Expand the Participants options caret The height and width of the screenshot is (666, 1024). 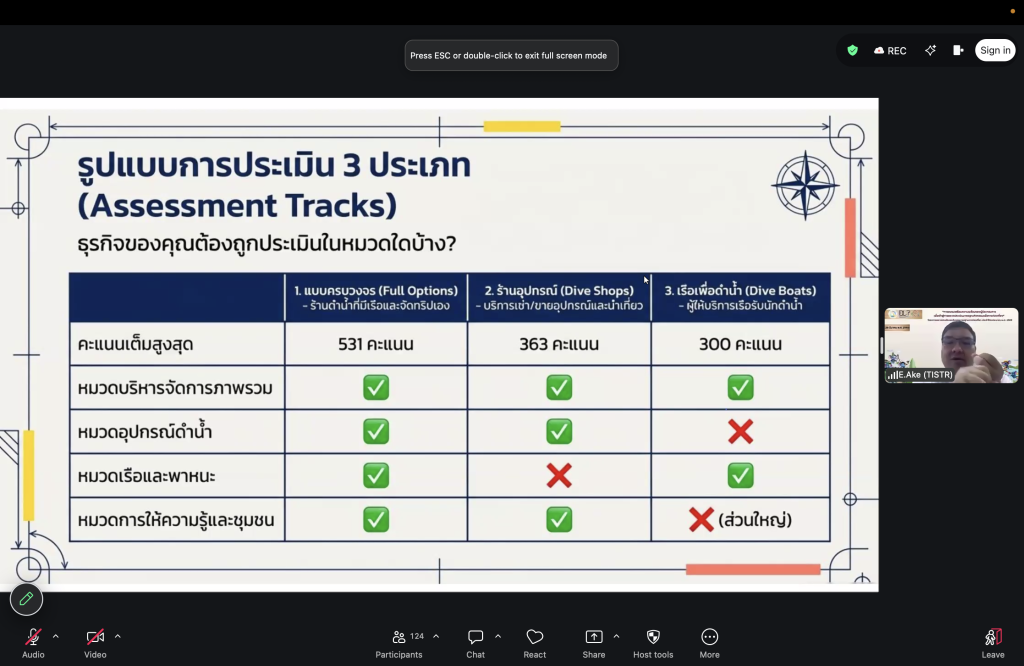pos(436,636)
